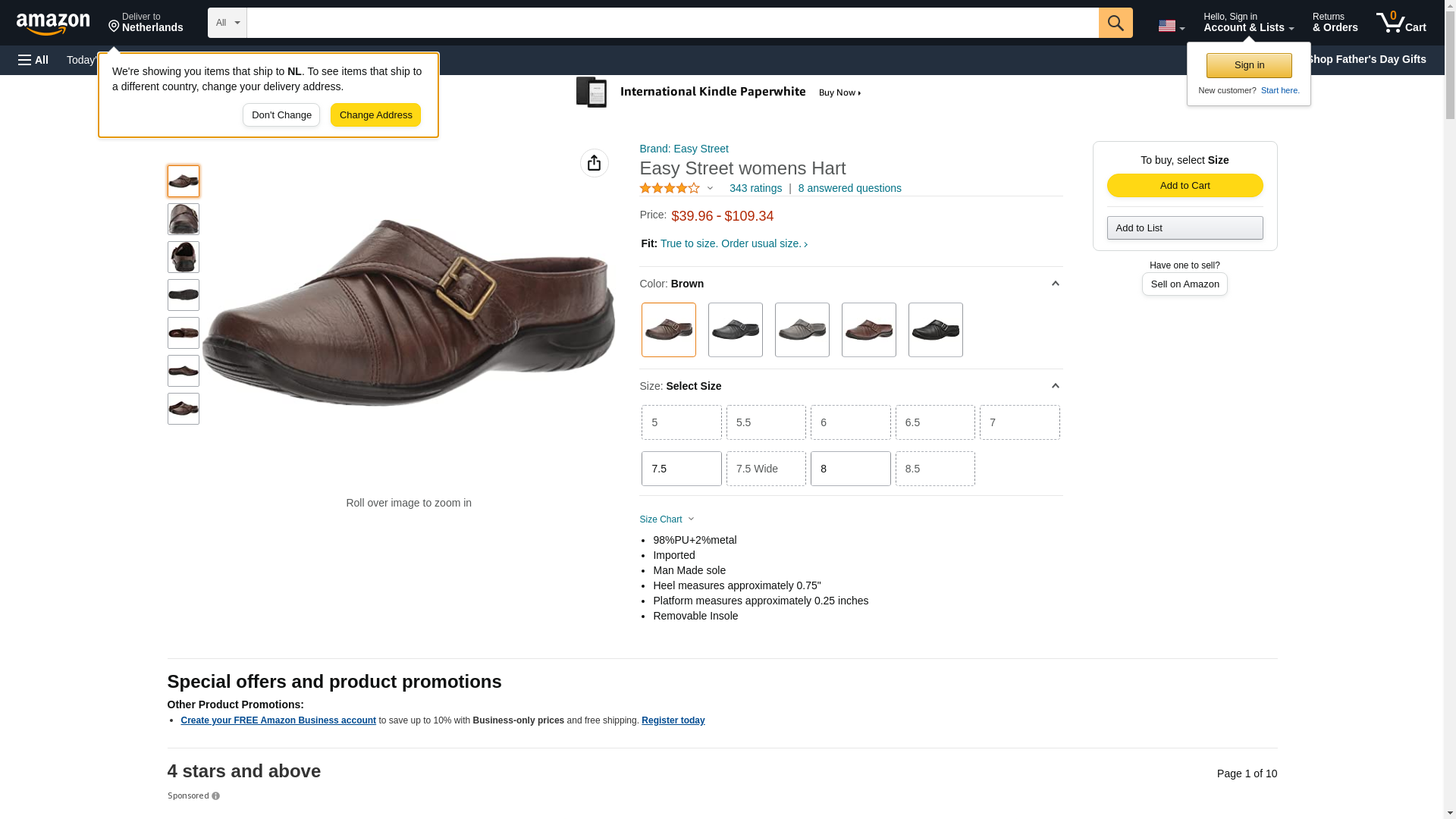Click the search text field
The width and height of the screenshot is (1456, 819).
(673, 23)
